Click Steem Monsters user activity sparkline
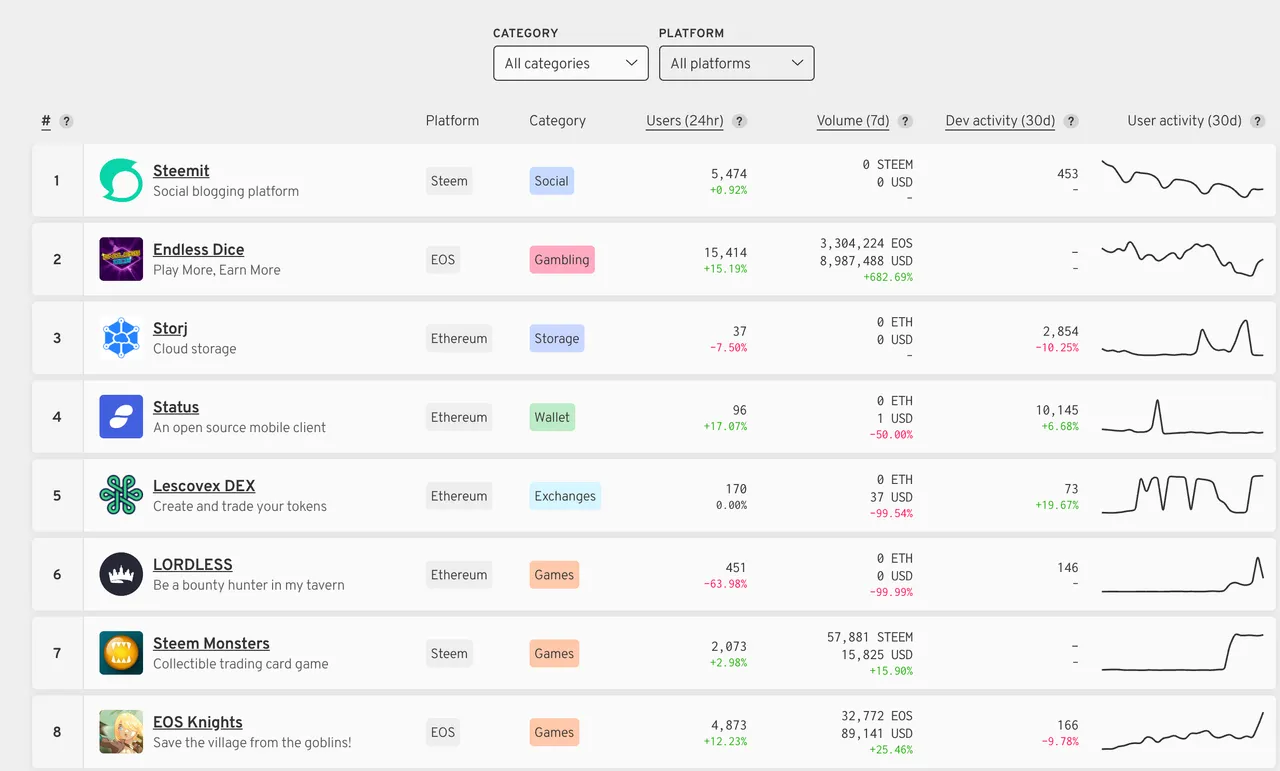This screenshot has height=771, width=1280. (1183, 652)
